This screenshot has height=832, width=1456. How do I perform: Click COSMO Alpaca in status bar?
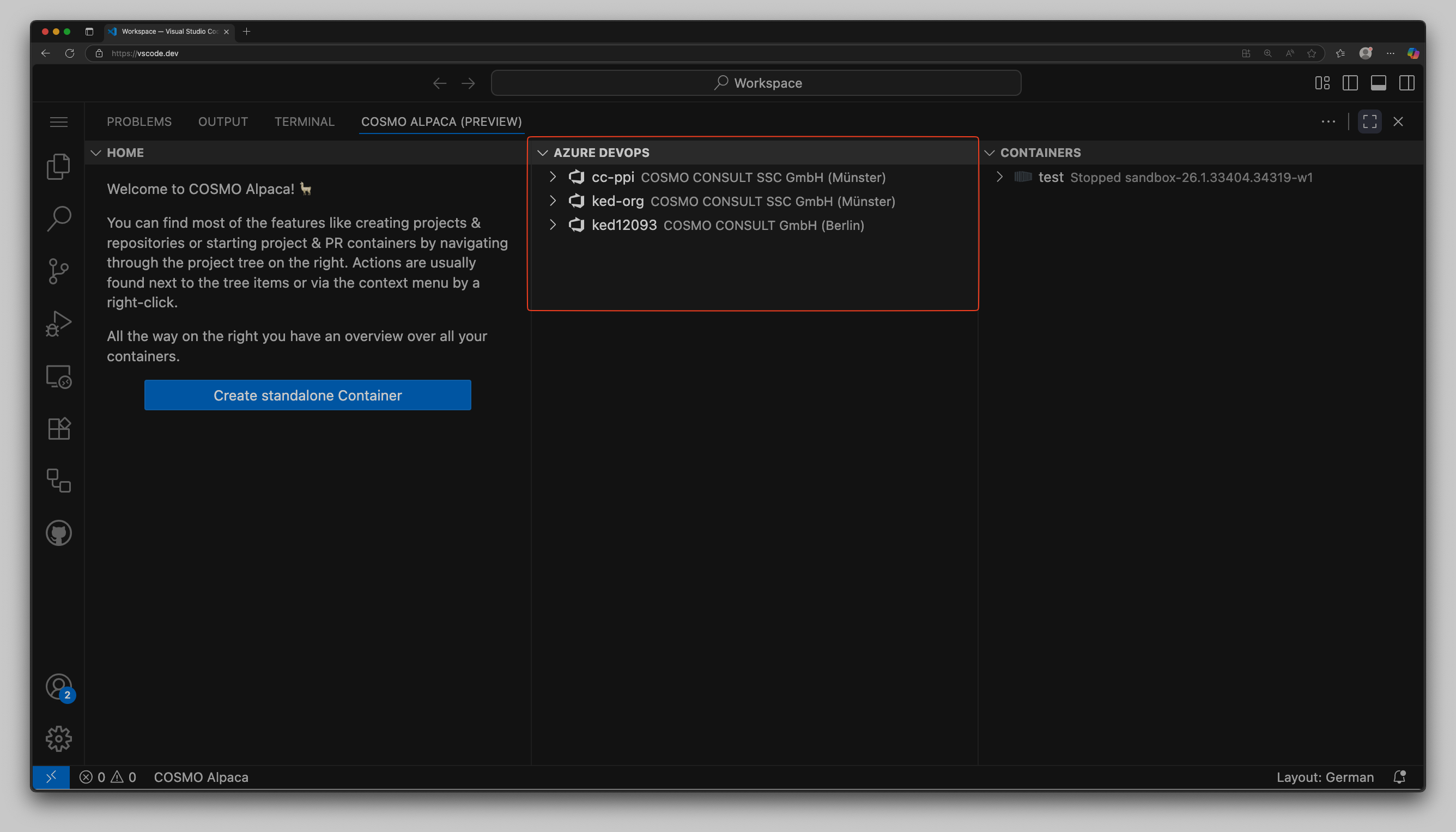point(201,777)
